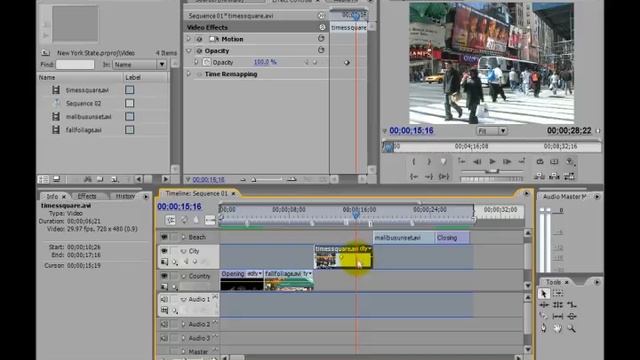Select the Closing clip on Beach track

[452, 238]
